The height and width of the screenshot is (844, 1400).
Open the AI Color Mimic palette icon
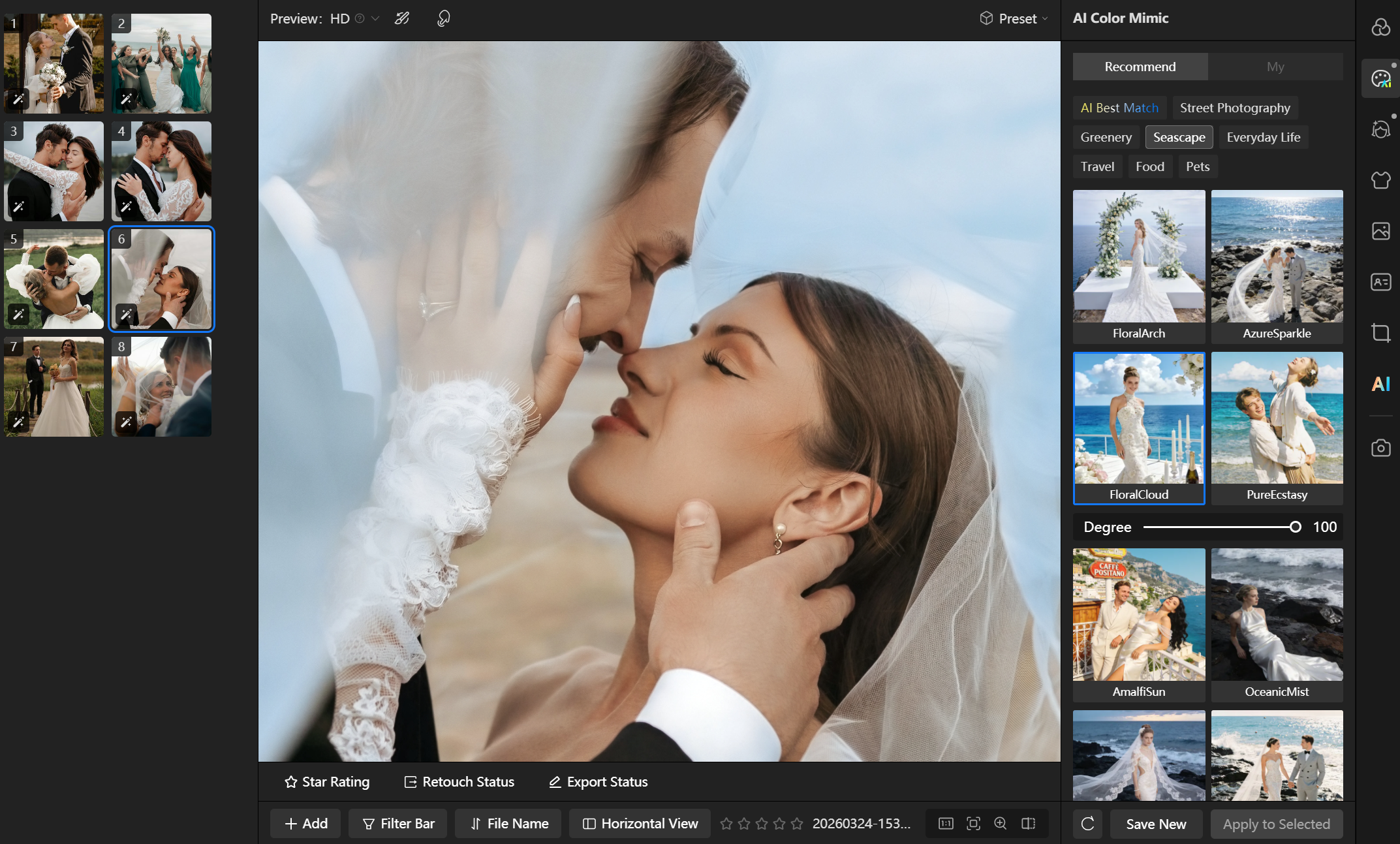tap(1380, 79)
